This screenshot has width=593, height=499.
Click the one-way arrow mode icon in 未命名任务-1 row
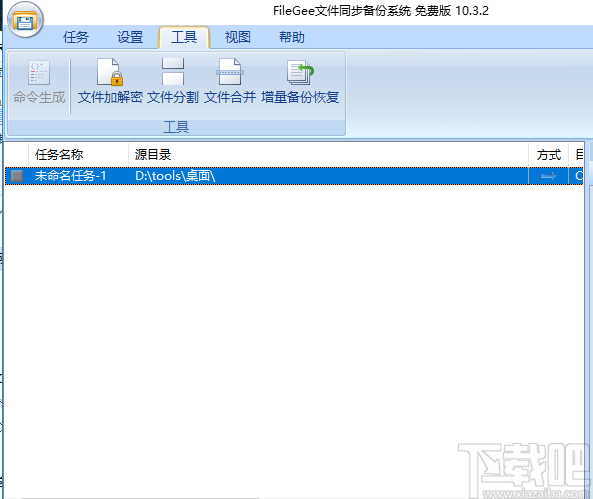pos(548,176)
